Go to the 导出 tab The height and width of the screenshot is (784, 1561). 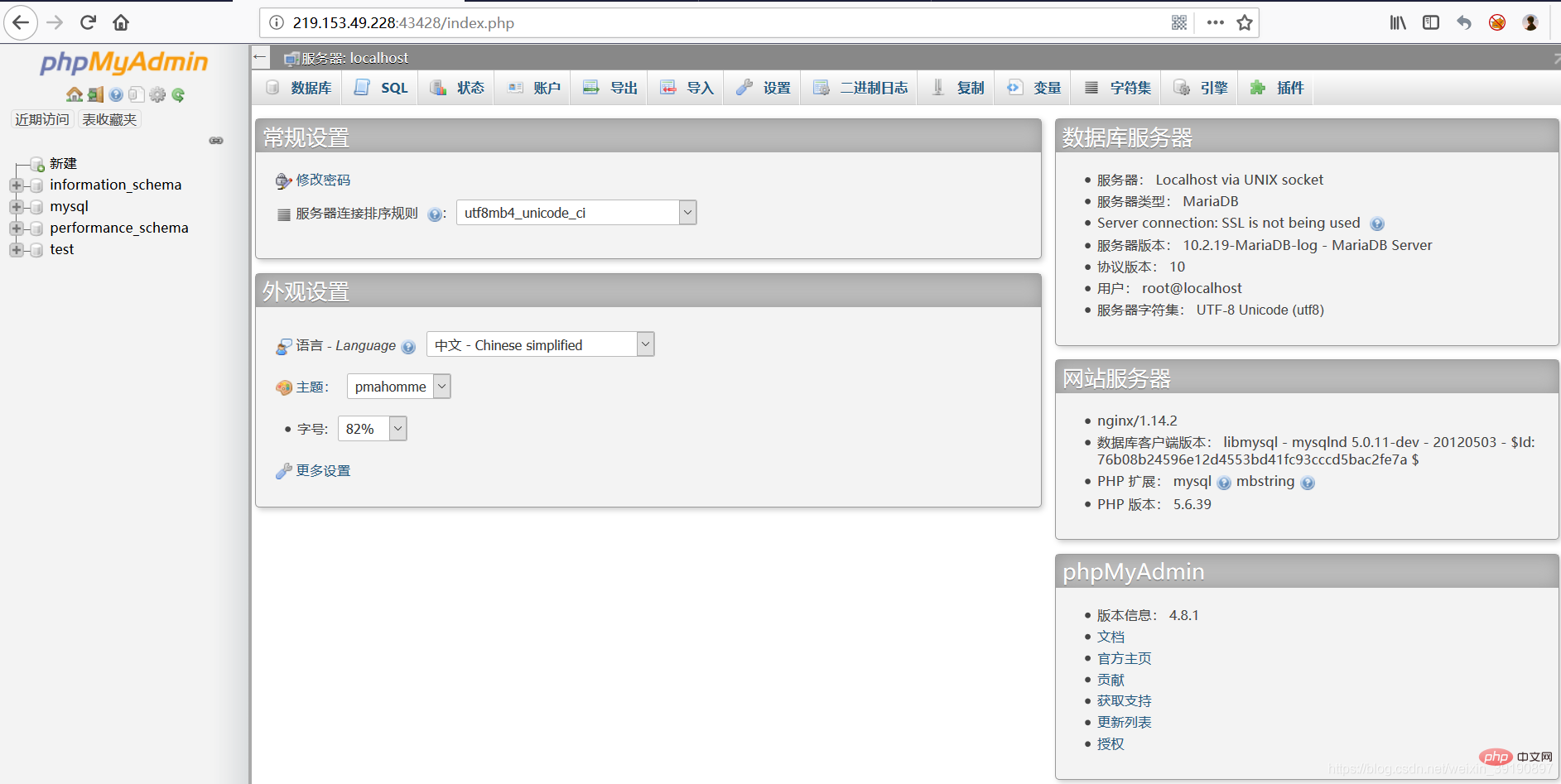pos(609,88)
